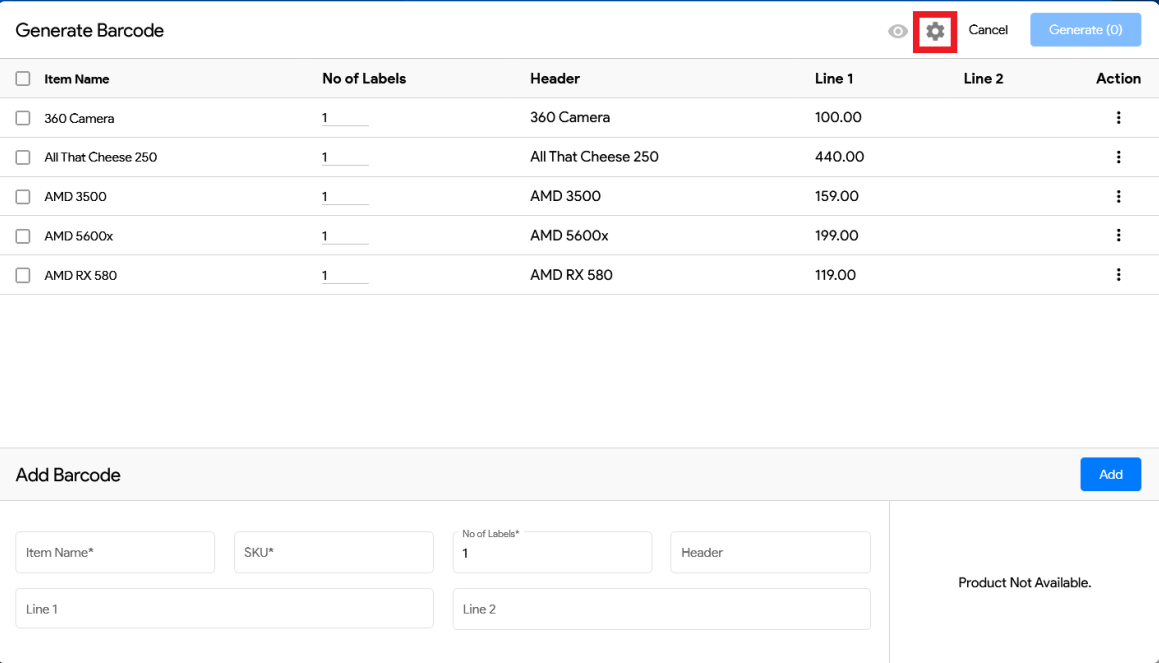
Task: Open action menu for All That Cheese 250
Action: 1118,157
